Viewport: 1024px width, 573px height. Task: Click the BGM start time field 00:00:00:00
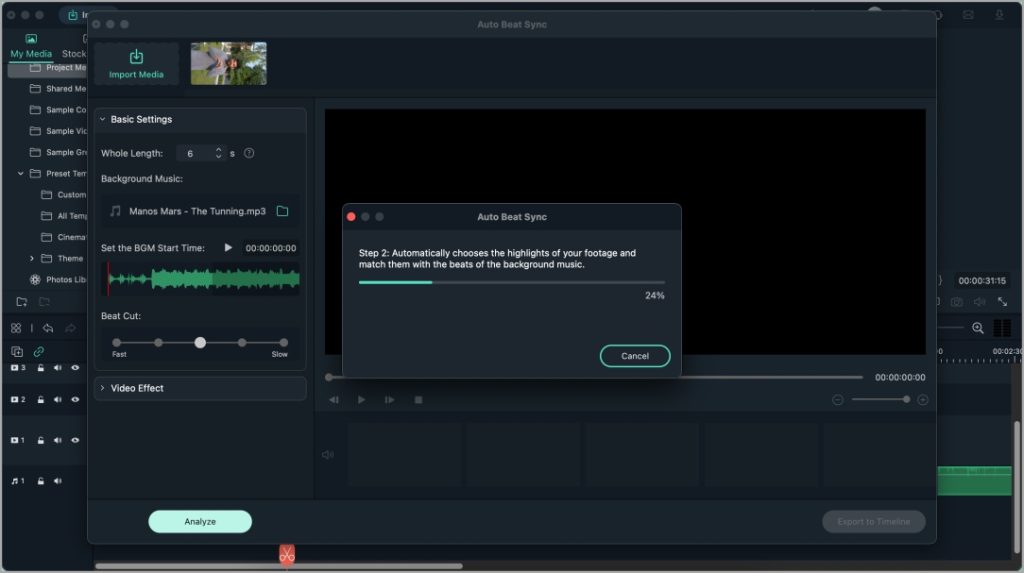tap(270, 248)
